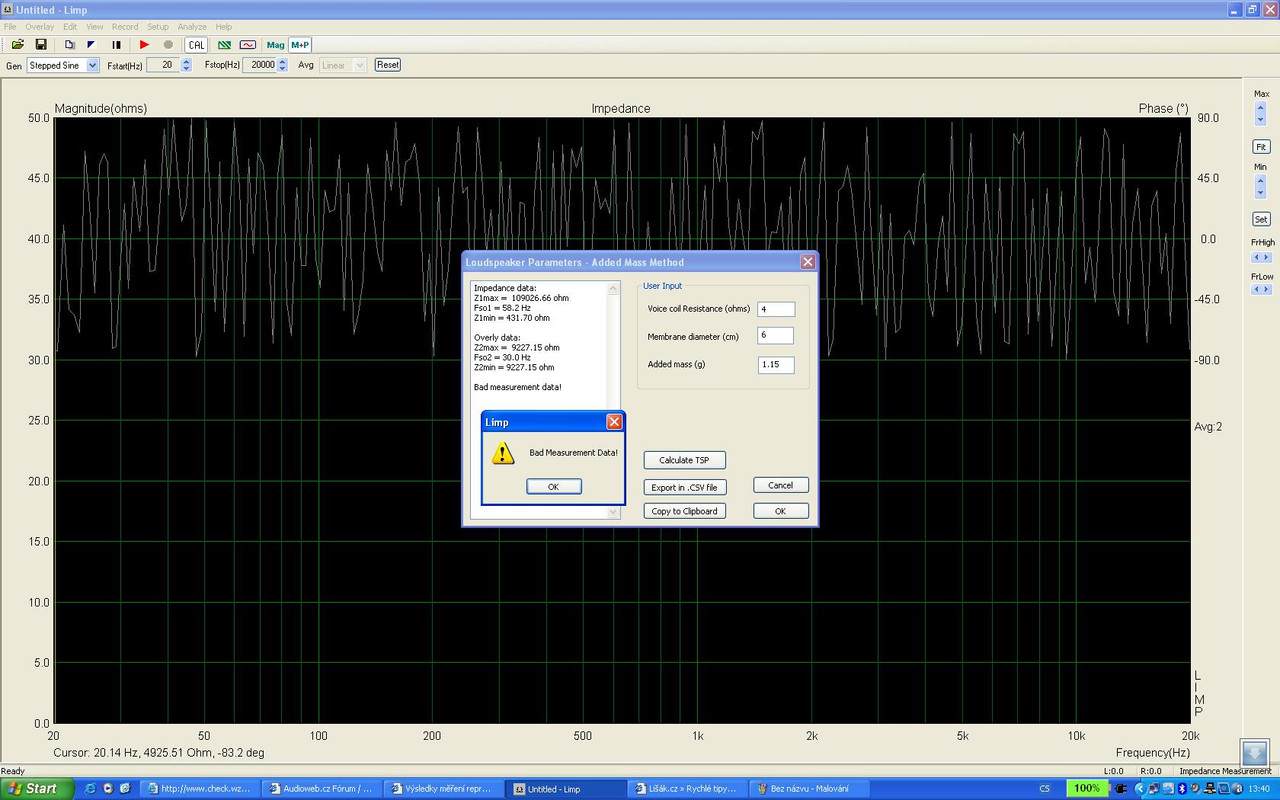Click the Voice coil Resistance input field
1280x800 pixels.
click(776, 309)
